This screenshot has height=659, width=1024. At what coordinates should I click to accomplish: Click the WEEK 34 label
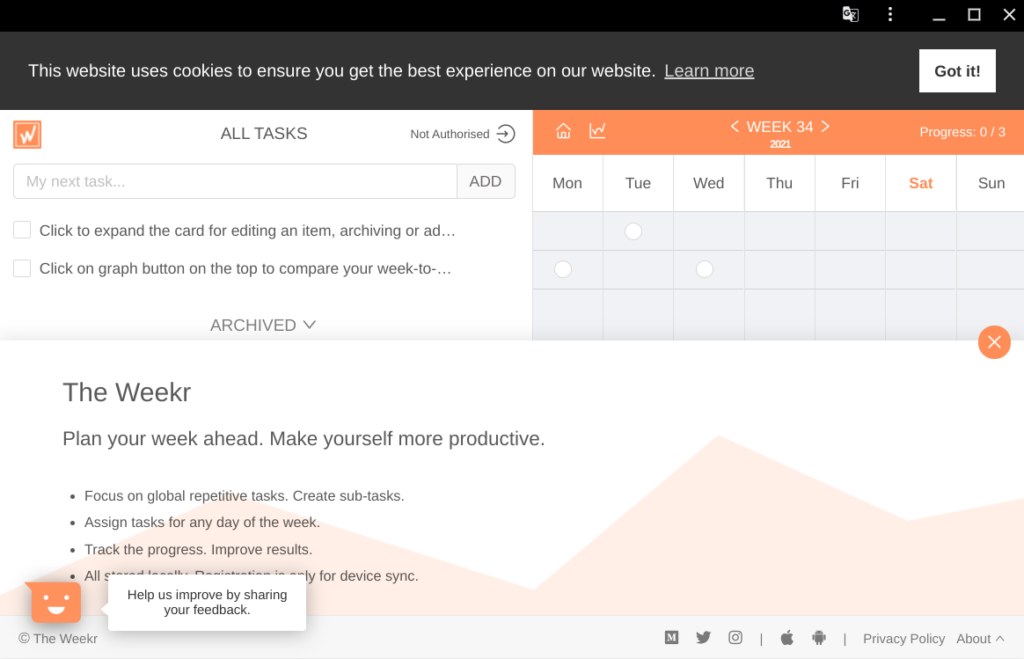[780, 127]
